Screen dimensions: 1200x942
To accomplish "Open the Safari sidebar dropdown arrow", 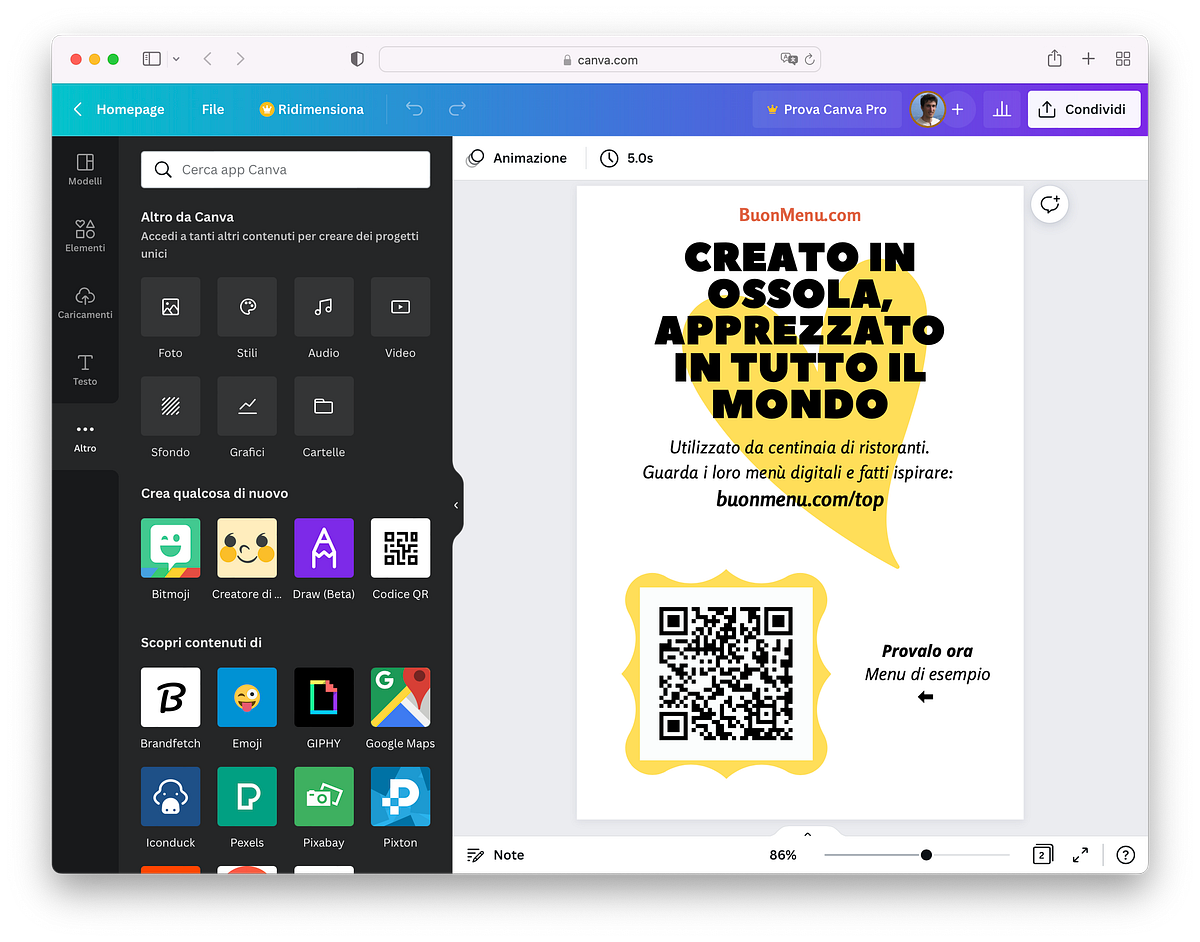I will click(x=176, y=59).
